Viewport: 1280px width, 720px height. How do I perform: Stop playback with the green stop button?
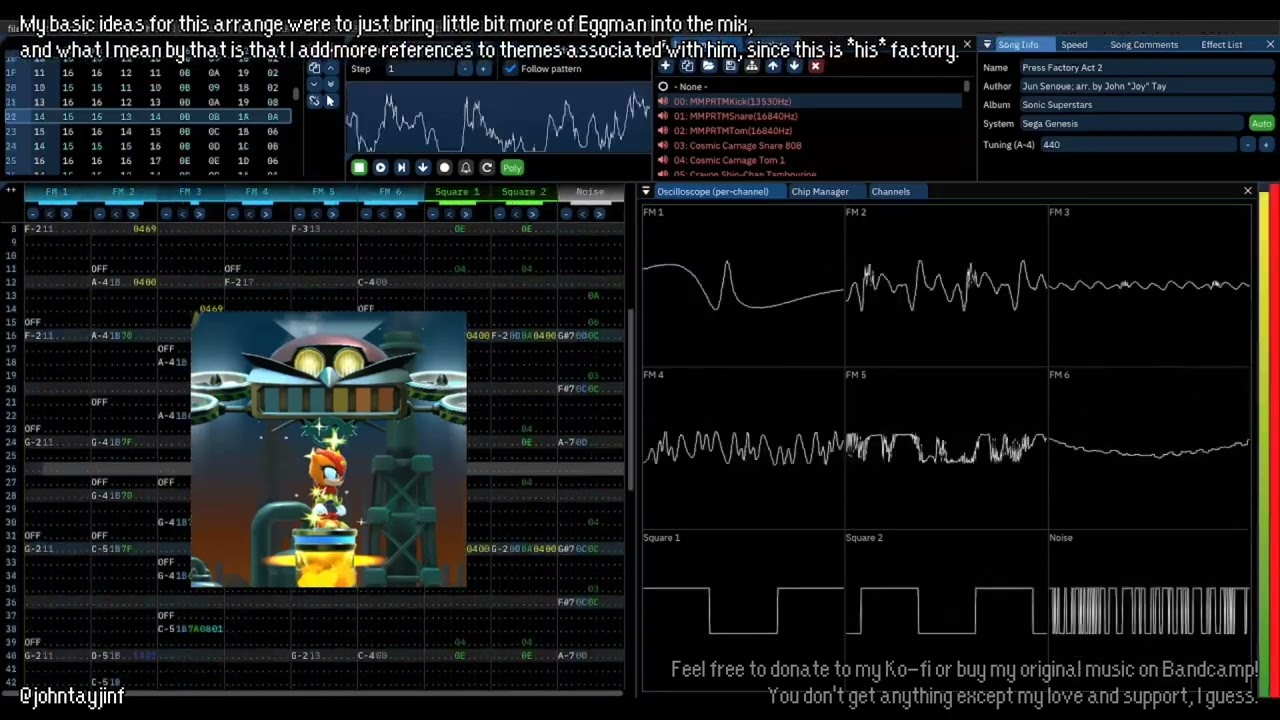coord(359,168)
